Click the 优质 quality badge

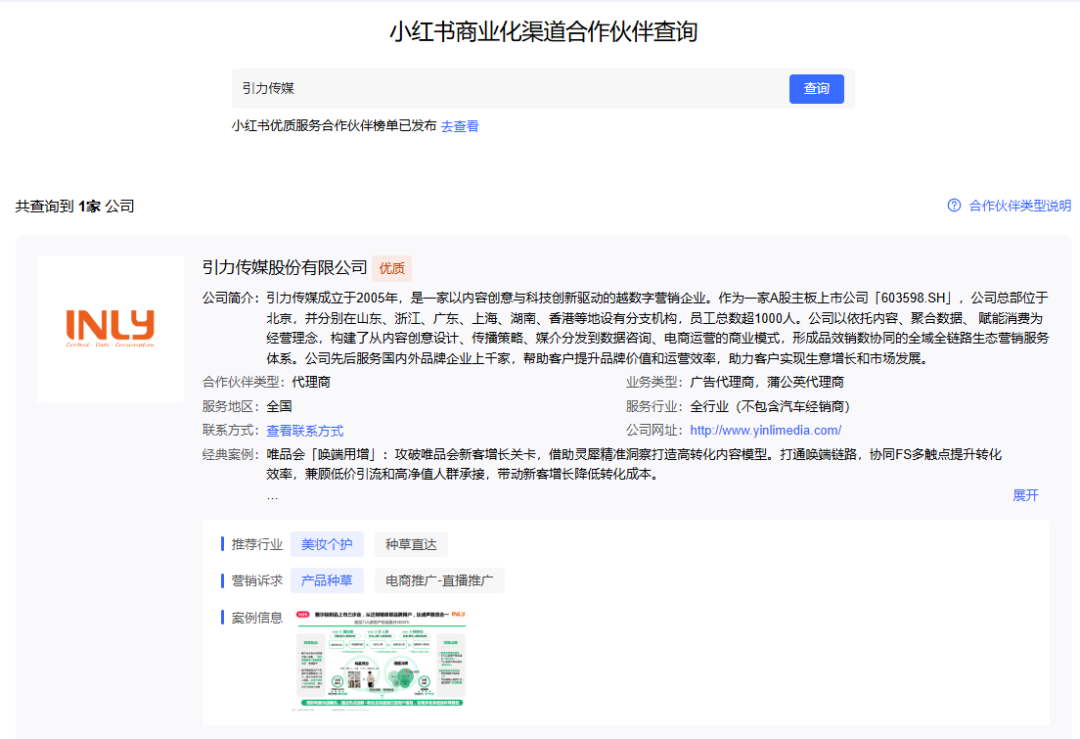tap(392, 269)
